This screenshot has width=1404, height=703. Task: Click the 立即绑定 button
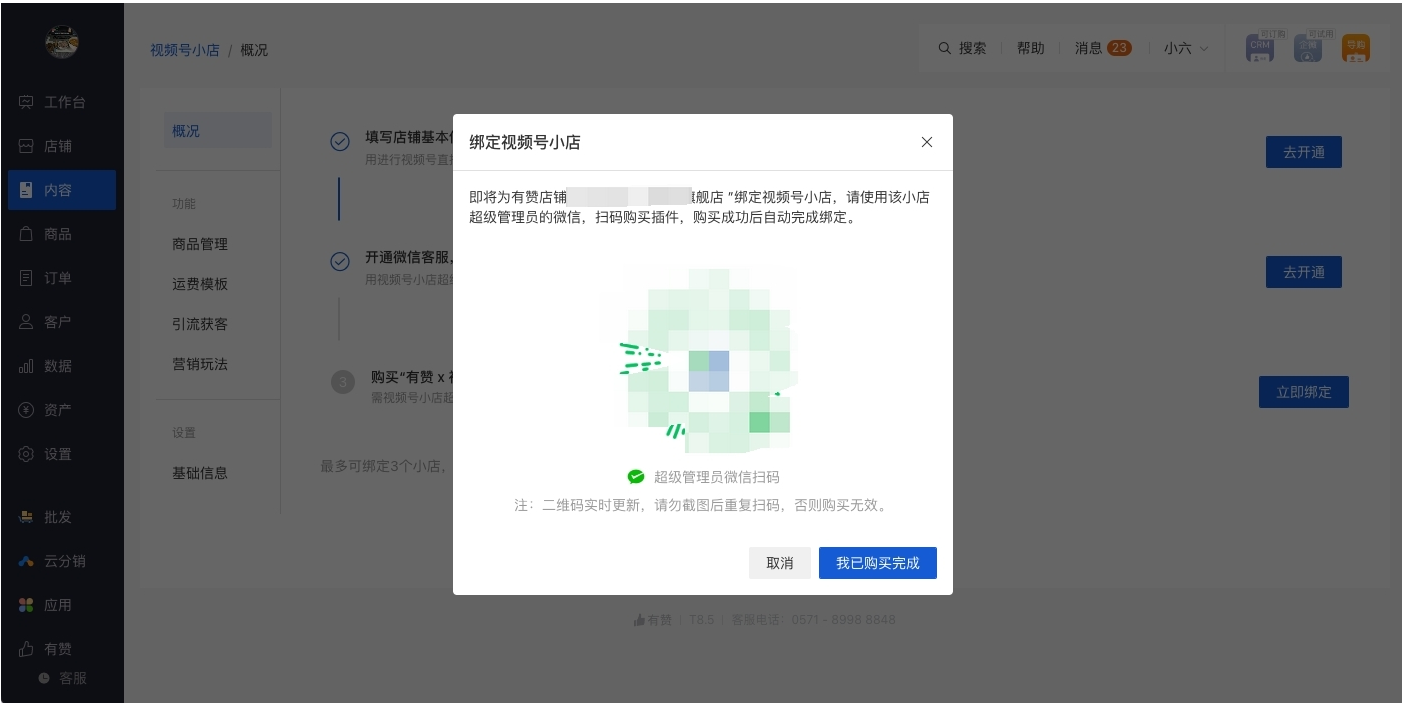1304,392
